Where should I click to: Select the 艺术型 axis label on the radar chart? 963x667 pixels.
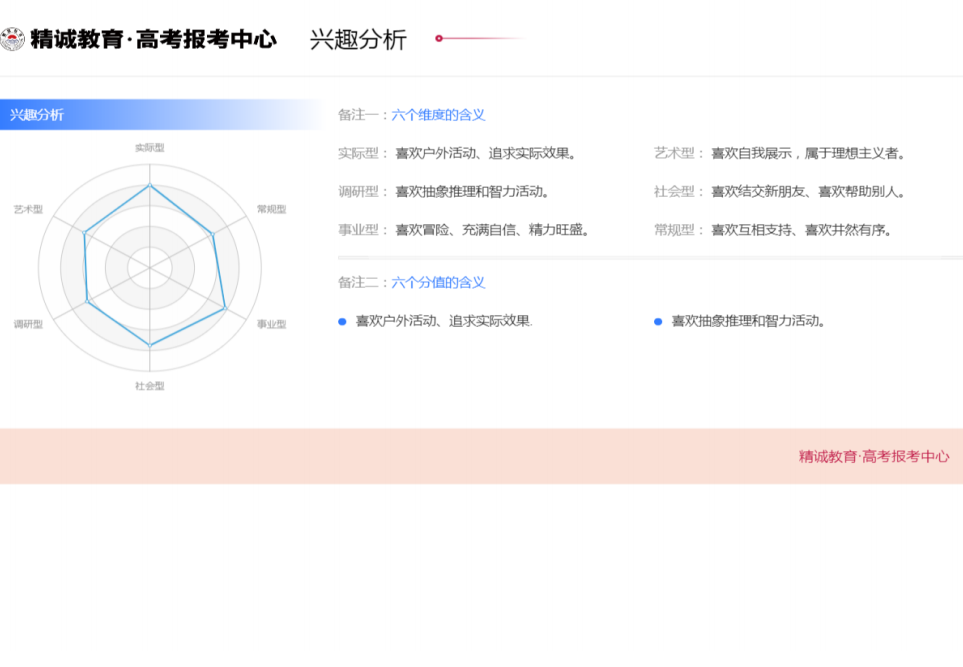(28, 209)
